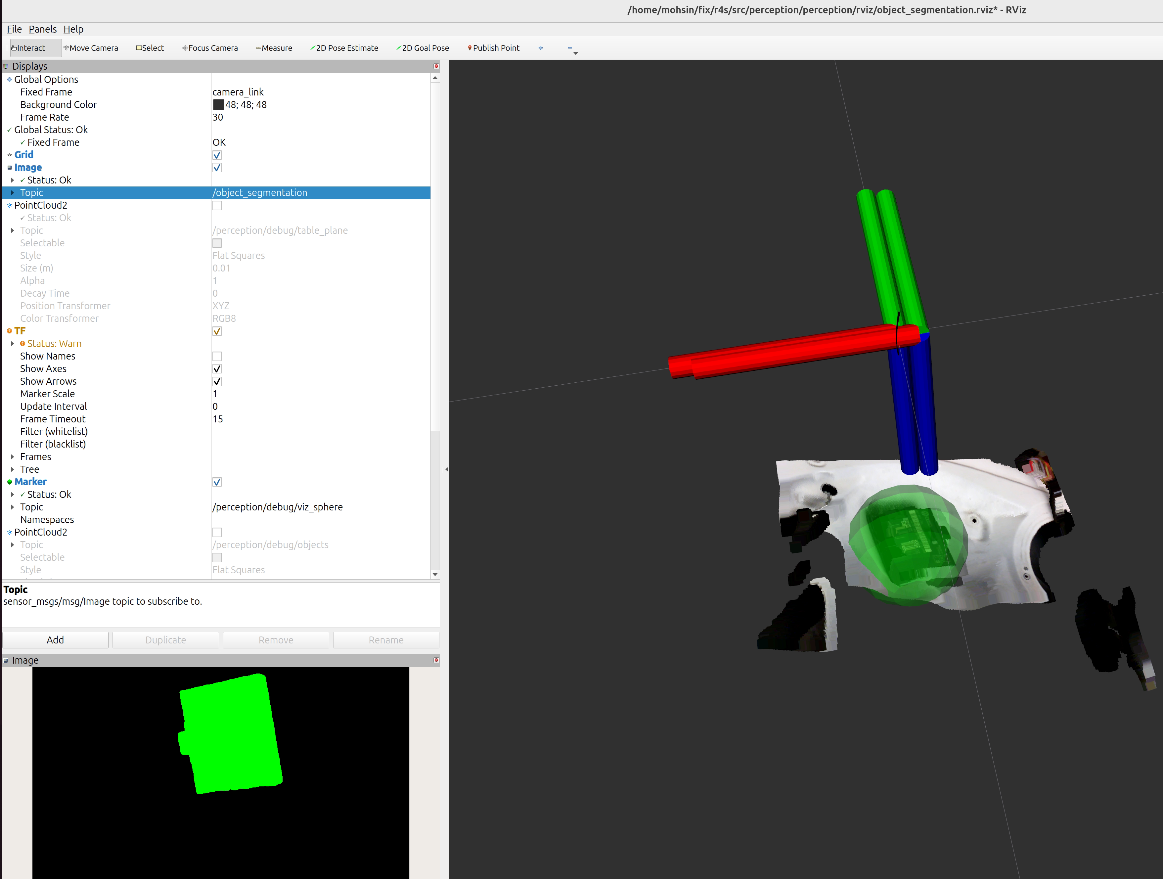Image resolution: width=1163 pixels, height=879 pixels.
Task: Click the Add display button
Action: coord(56,639)
